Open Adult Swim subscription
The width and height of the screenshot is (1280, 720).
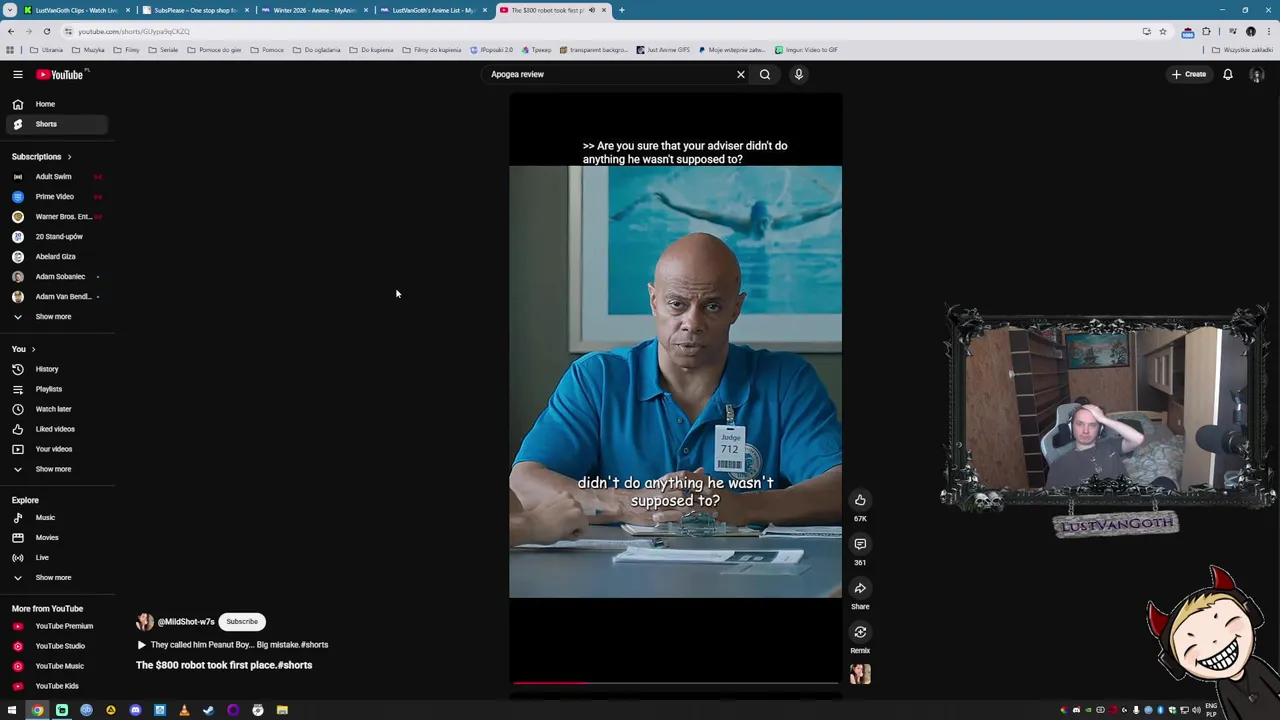tap(58, 177)
